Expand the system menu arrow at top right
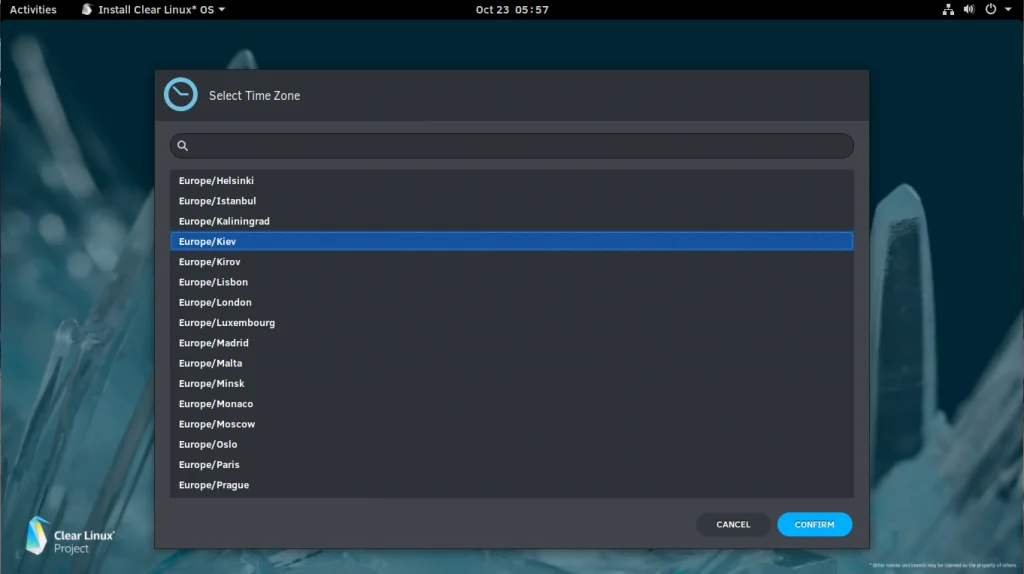 (1008, 9)
